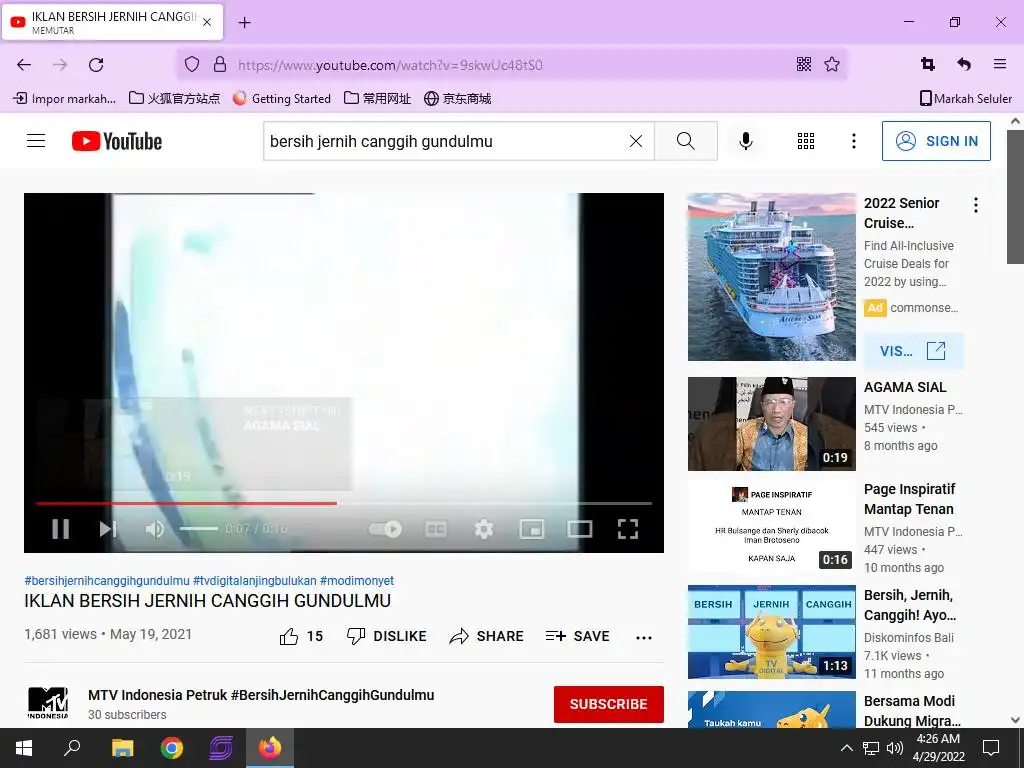Image resolution: width=1024 pixels, height=768 pixels.
Task: Open MTV Indonesia channel avatar
Action: [48, 703]
